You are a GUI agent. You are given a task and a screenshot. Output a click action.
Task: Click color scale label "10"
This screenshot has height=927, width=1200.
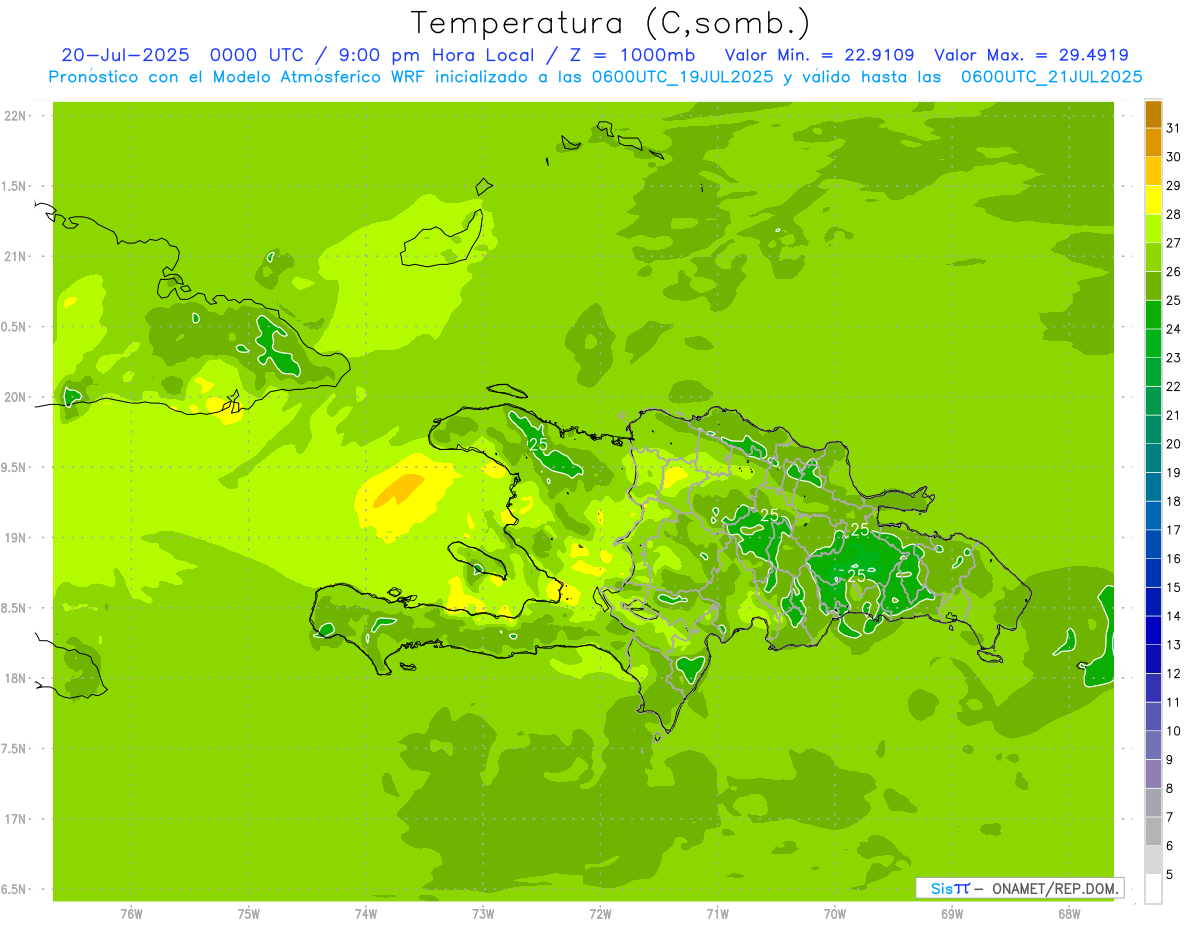click(1174, 731)
